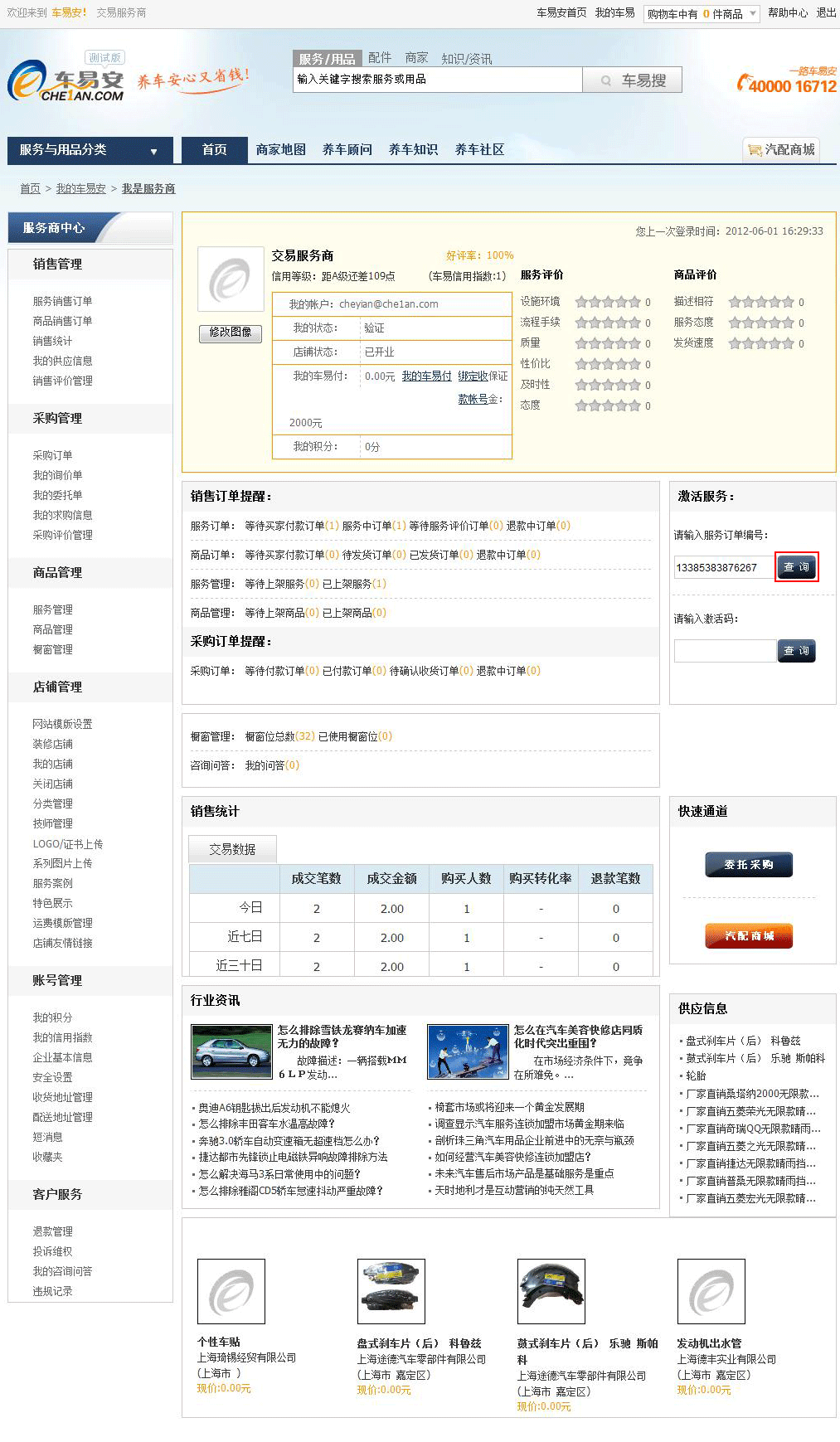Open the 养车顾问 navigation item
This screenshot has height=1442, width=840.
347,150
